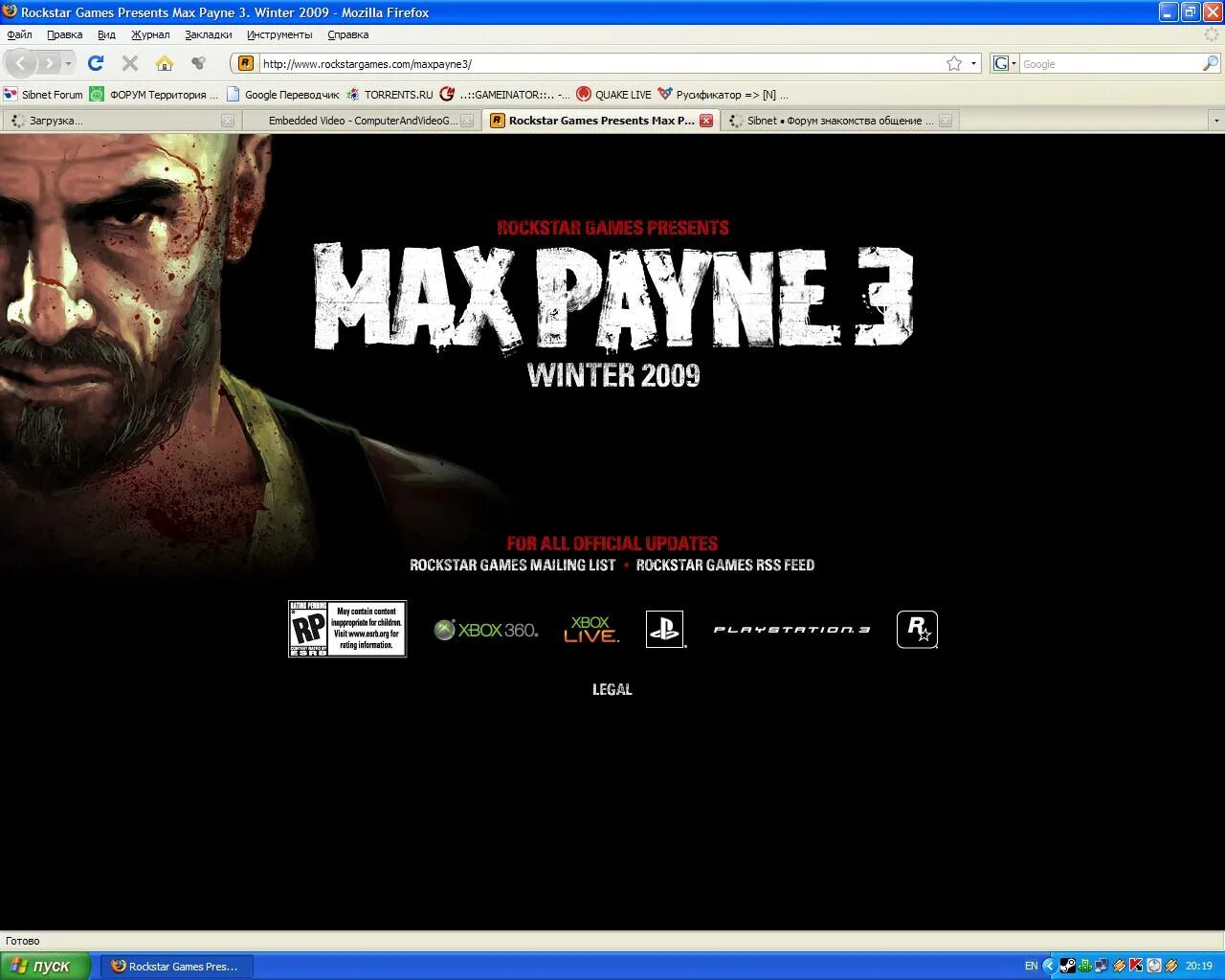Image resolution: width=1225 pixels, height=980 pixels.
Task: Click the 20:19 clock in the tray
Action: pyautogui.click(x=1198, y=966)
